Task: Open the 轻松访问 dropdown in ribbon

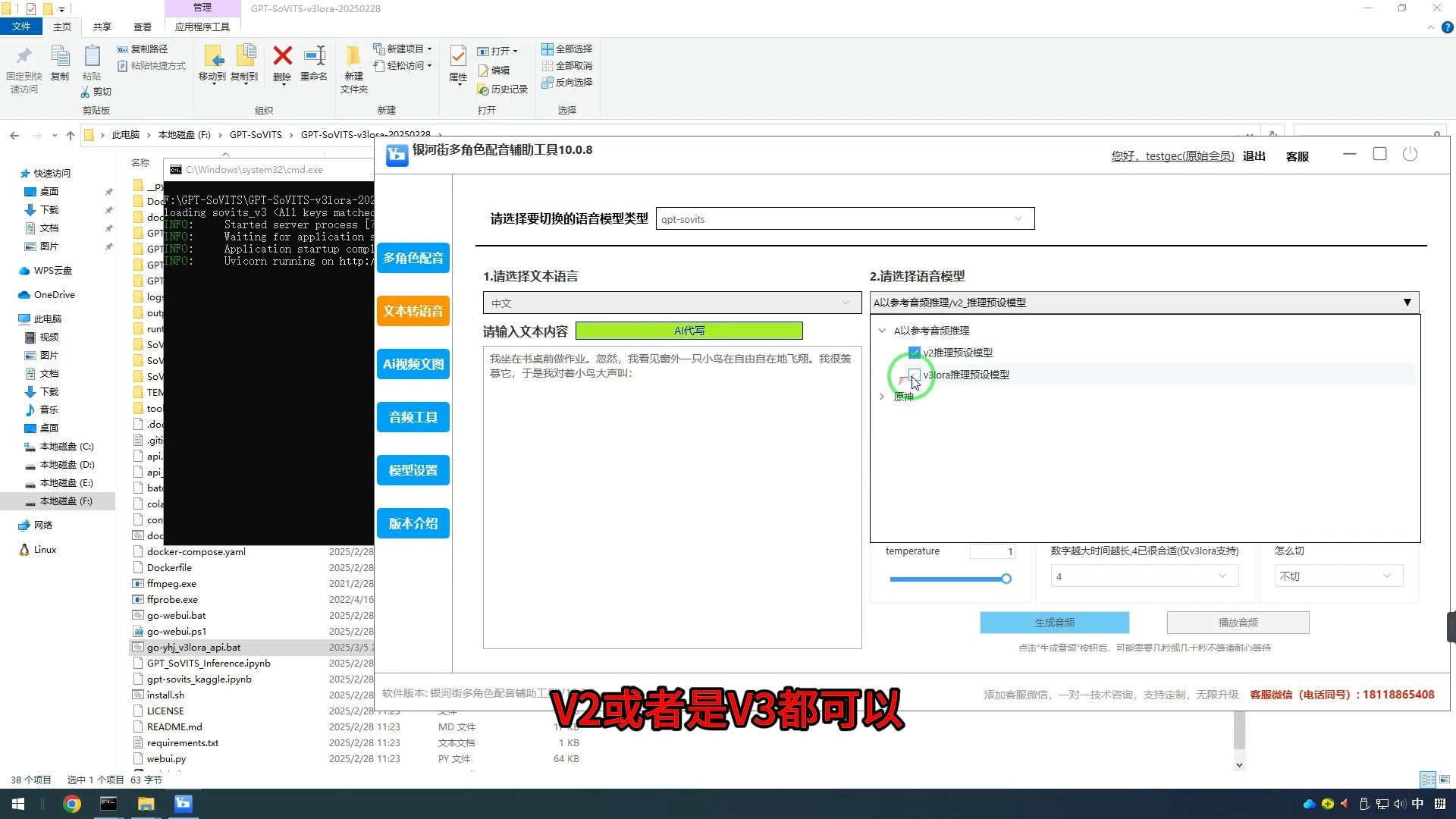Action: tap(403, 66)
